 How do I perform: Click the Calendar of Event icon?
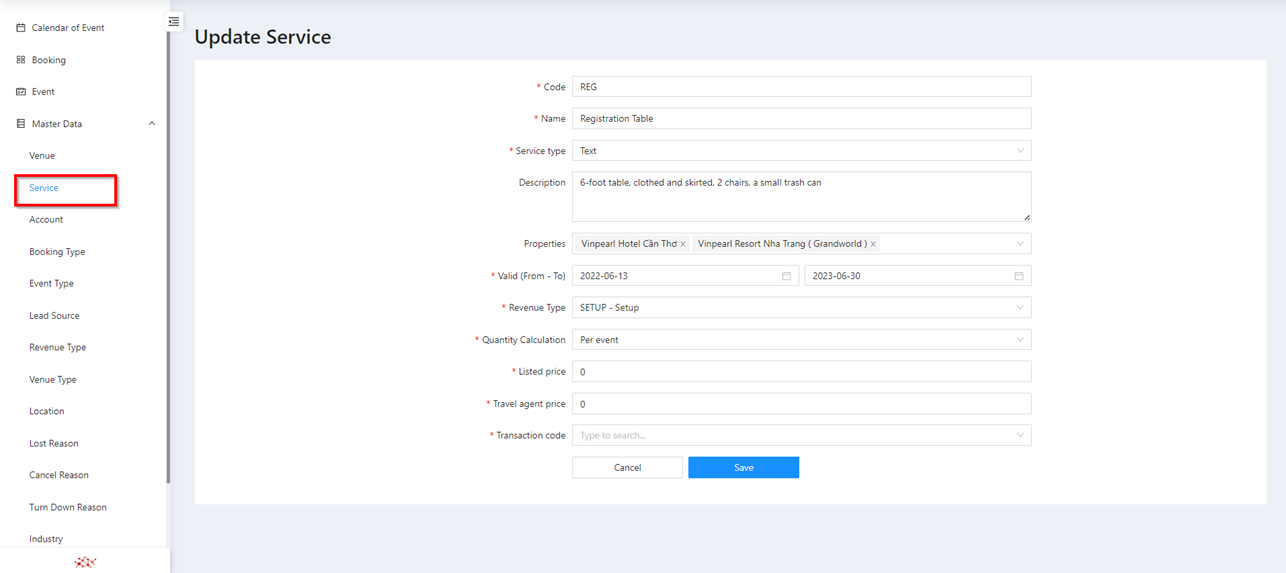21,28
